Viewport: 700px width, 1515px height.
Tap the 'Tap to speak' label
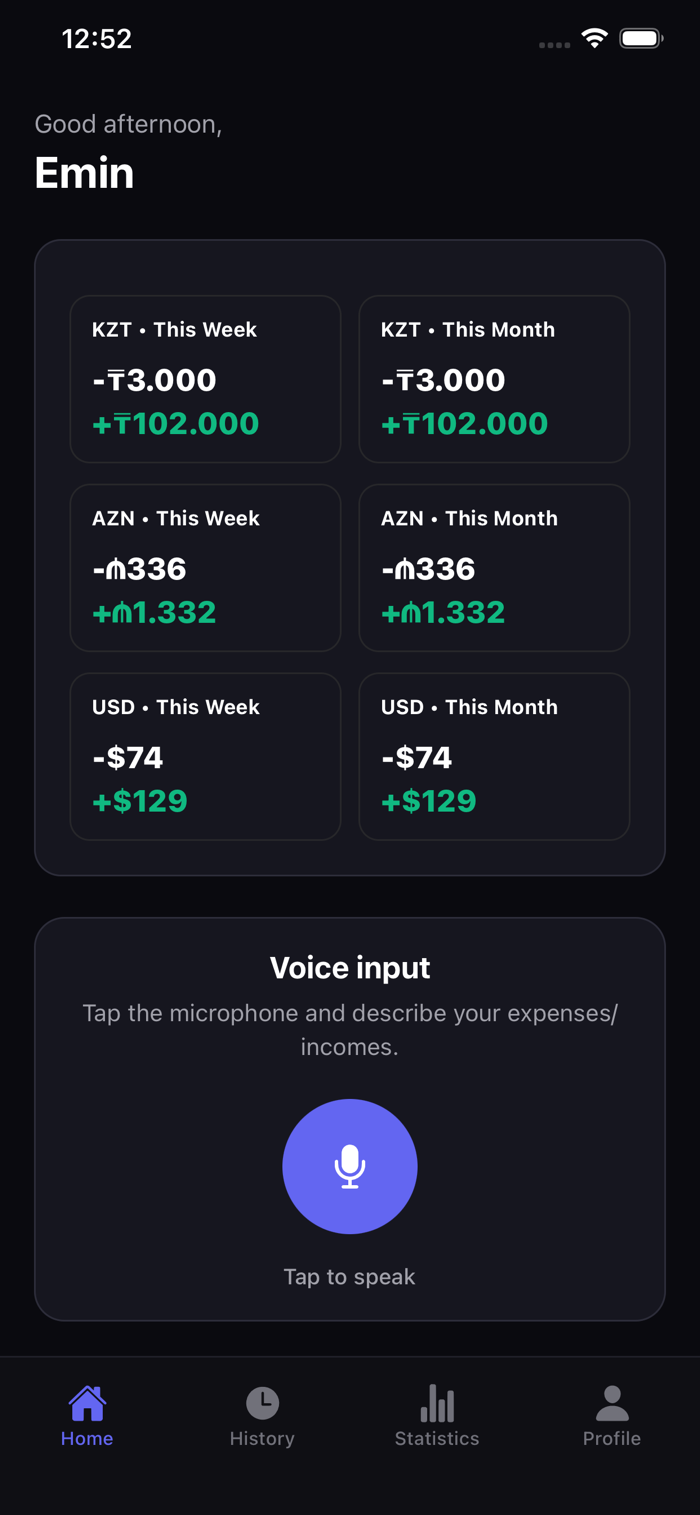click(349, 1277)
